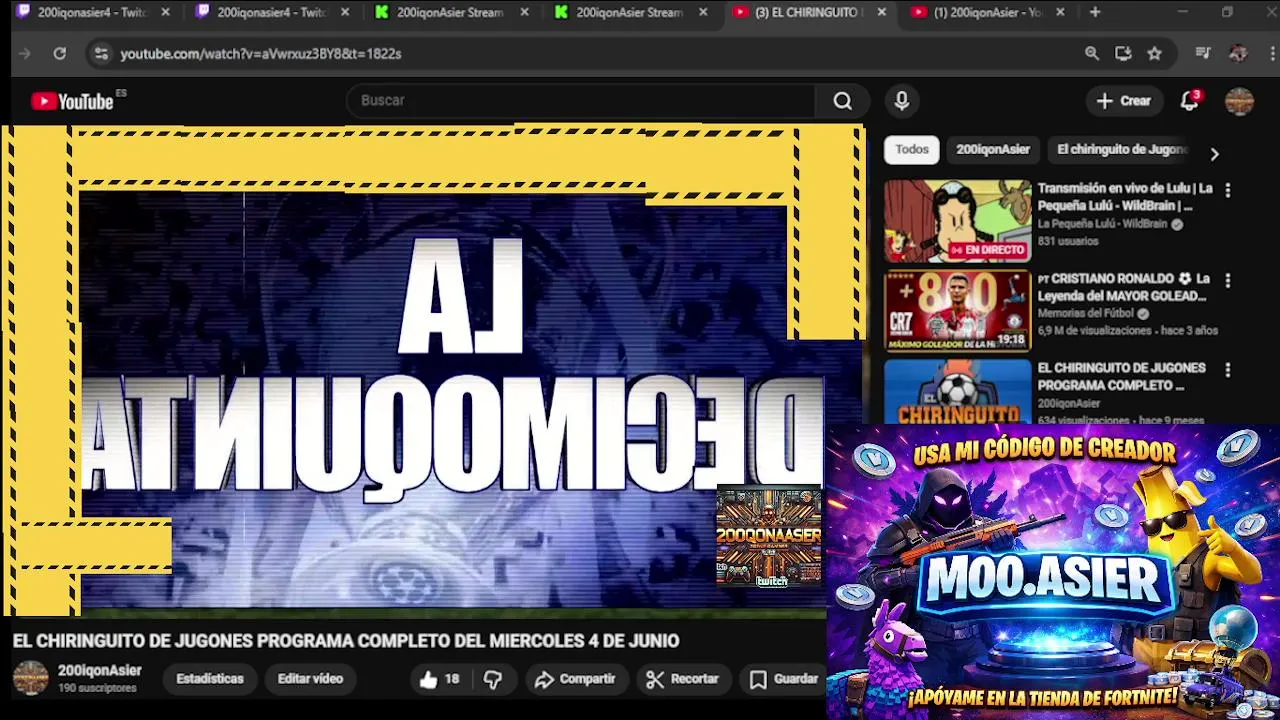Select the Todos filter chip
This screenshot has width=1280, height=720.
[x=912, y=150]
